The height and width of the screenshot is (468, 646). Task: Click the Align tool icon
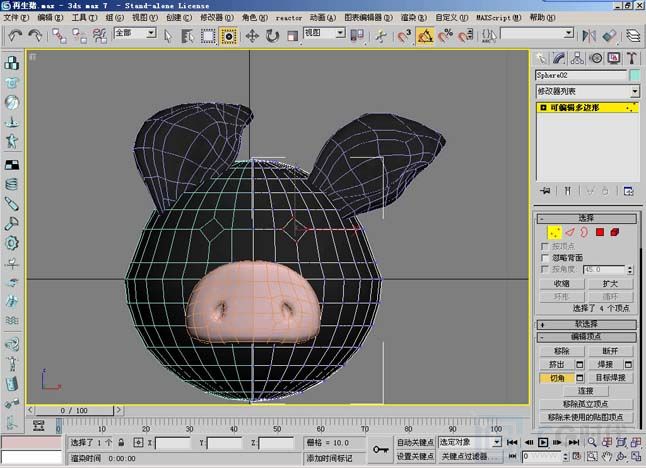609,36
